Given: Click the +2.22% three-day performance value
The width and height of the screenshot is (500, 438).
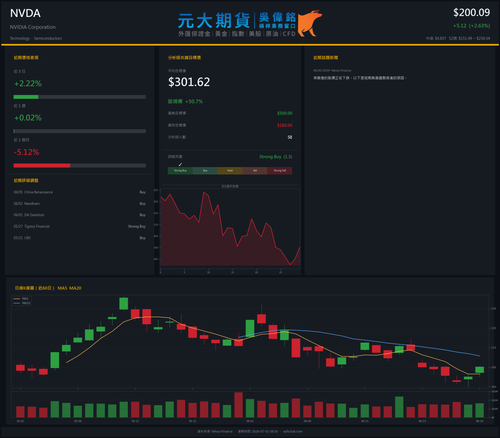Looking at the screenshot, I should 28,83.
